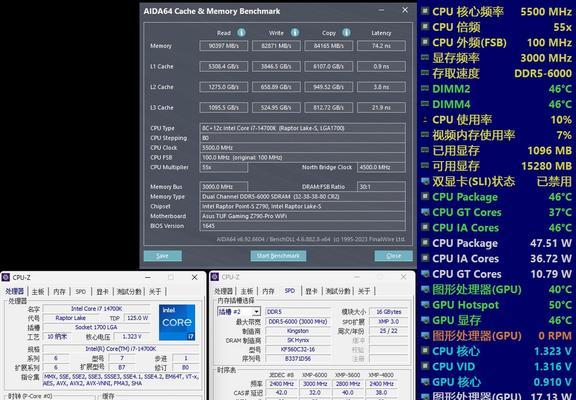Viewport: 576px width, 400px height.
Task: Click the right CPU-Z window title icon
Action: 215,277
